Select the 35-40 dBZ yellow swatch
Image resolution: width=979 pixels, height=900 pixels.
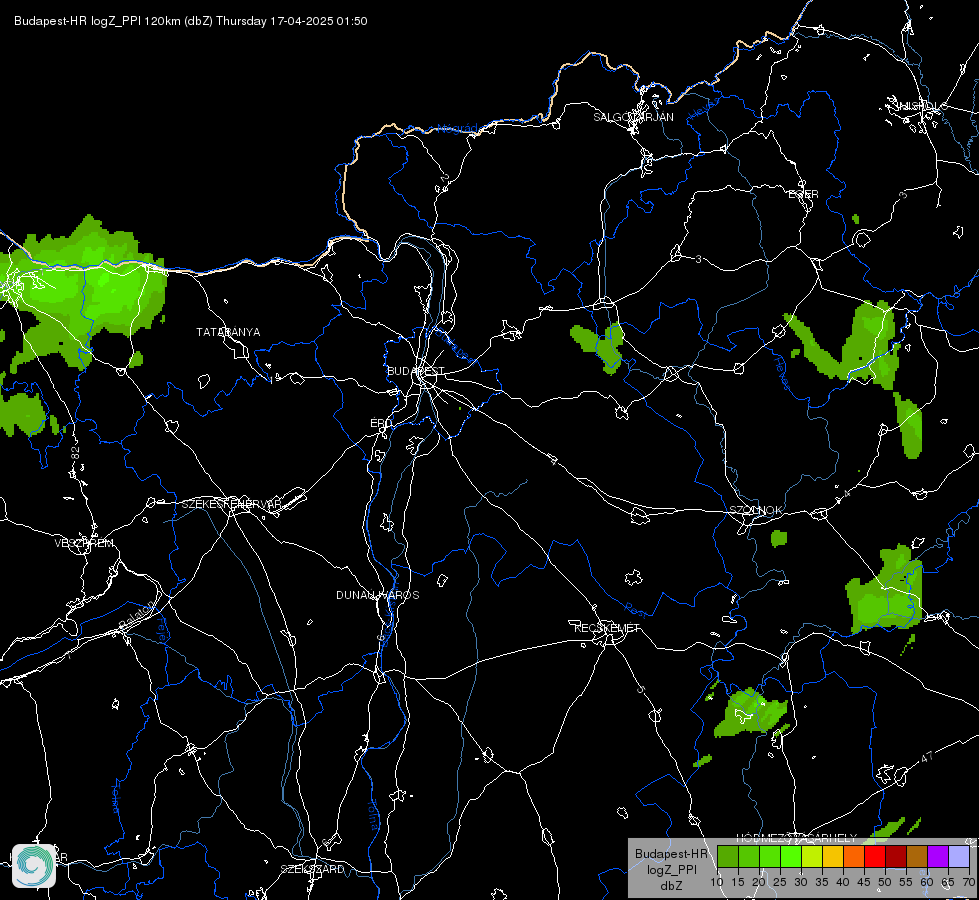pyautogui.click(x=833, y=856)
